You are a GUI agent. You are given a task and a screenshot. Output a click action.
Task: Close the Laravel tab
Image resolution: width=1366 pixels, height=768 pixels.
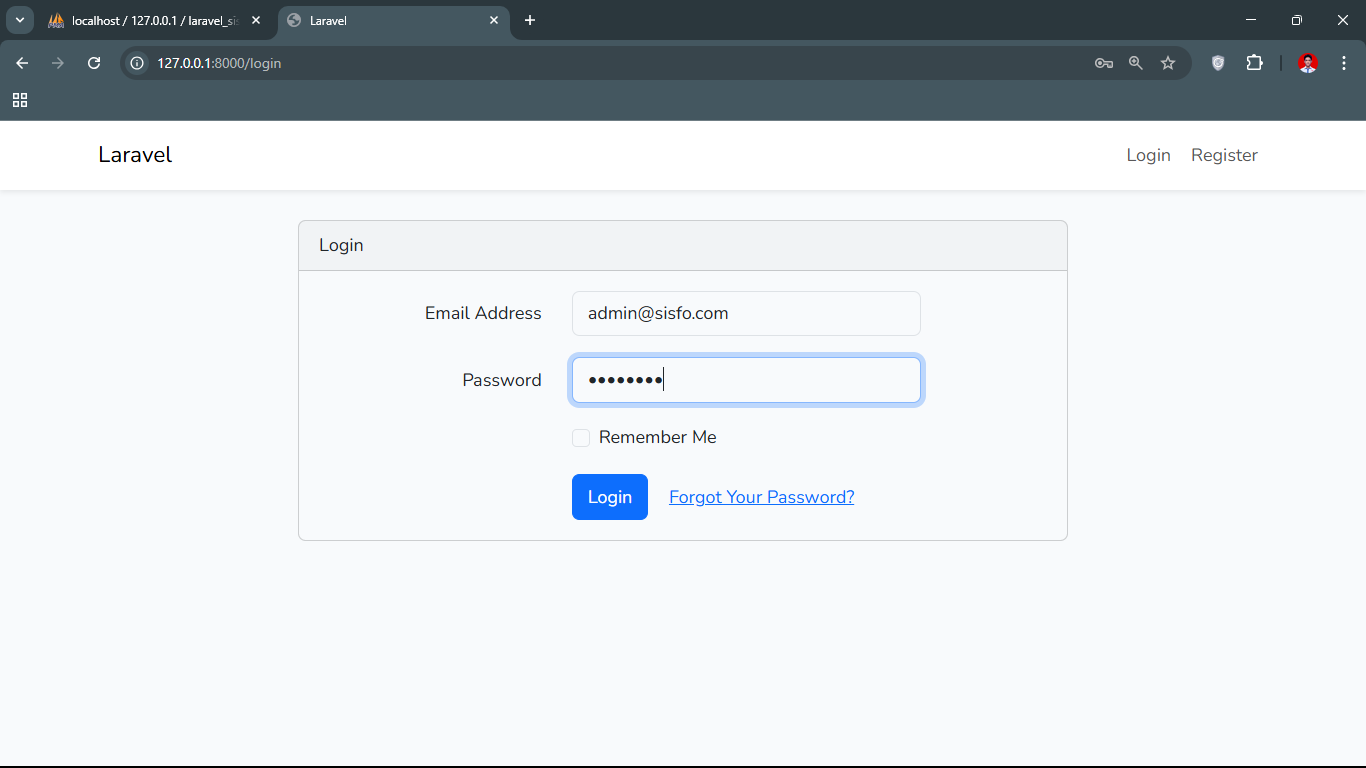tap(494, 20)
